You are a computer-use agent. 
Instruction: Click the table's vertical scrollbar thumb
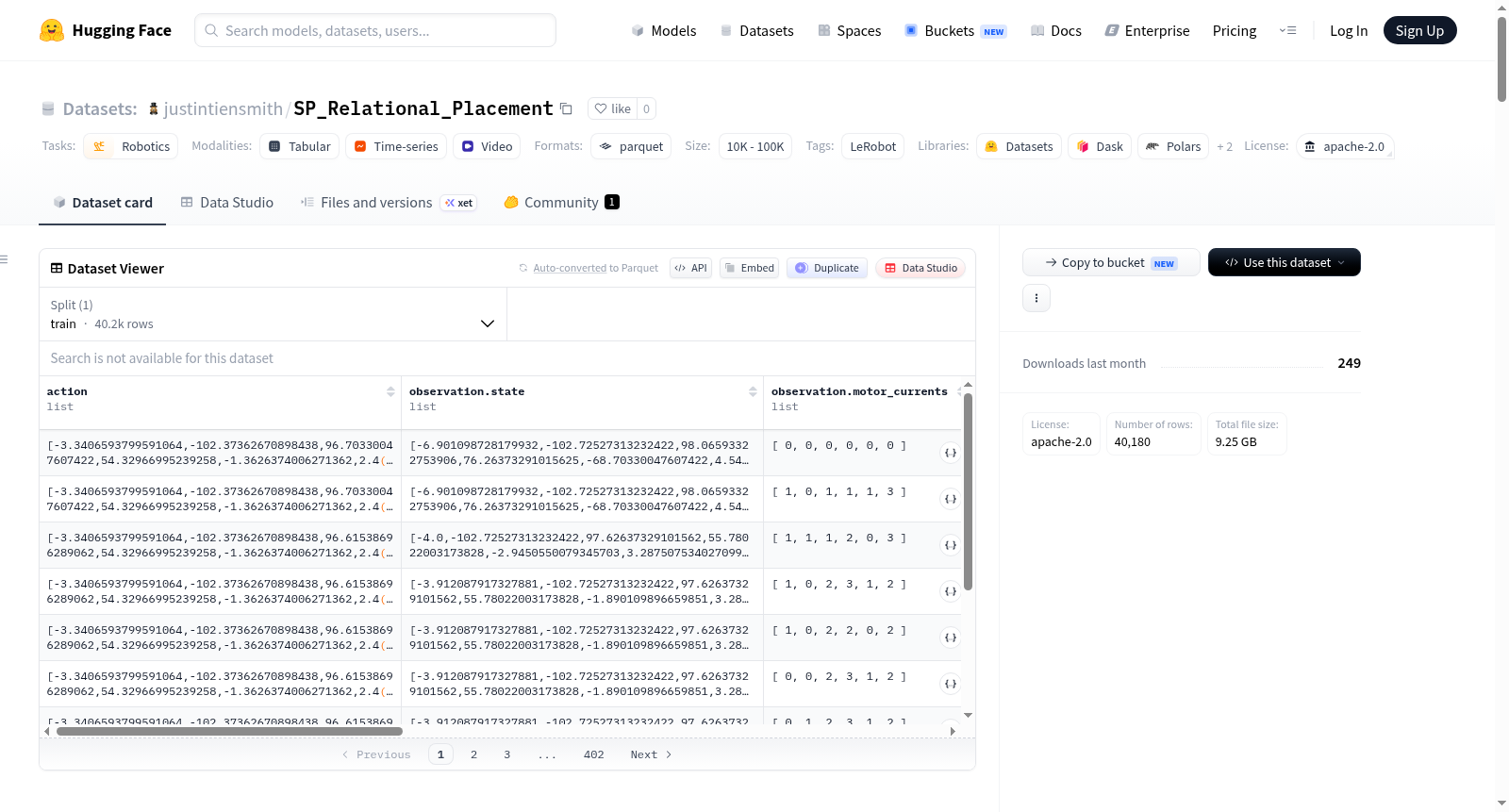pyautogui.click(x=968, y=491)
